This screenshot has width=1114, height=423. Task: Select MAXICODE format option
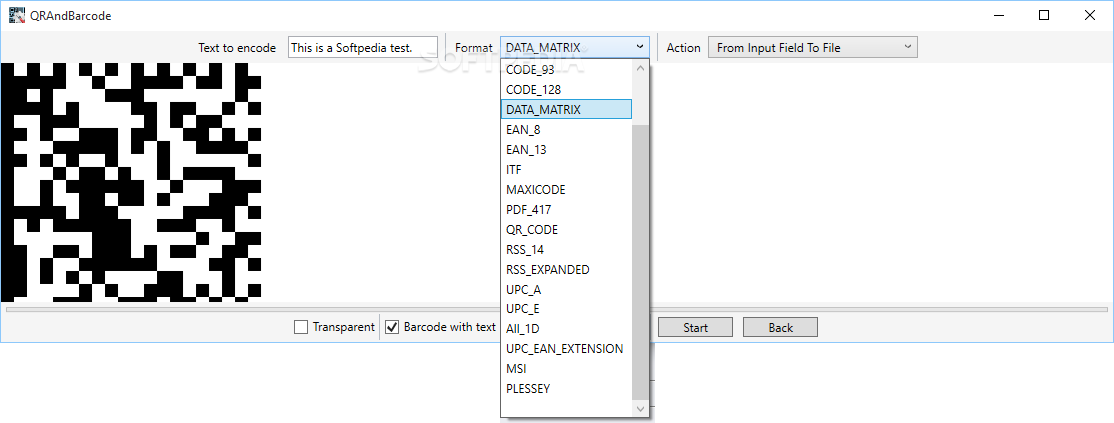[x=566, y=190]
